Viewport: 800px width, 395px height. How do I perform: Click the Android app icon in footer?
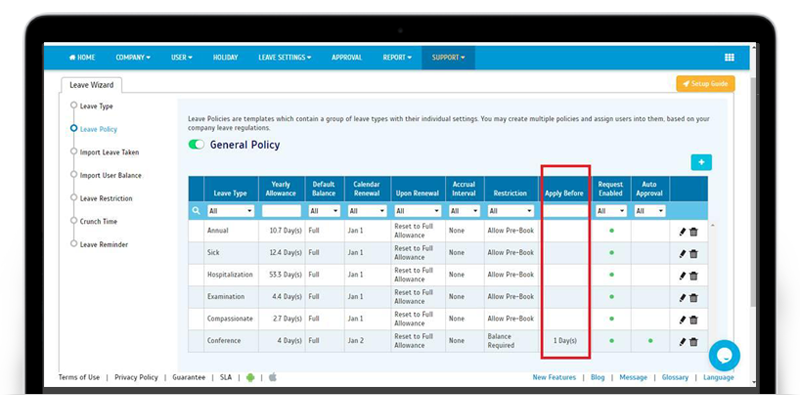pyautogui.click(x=250, y=377)
